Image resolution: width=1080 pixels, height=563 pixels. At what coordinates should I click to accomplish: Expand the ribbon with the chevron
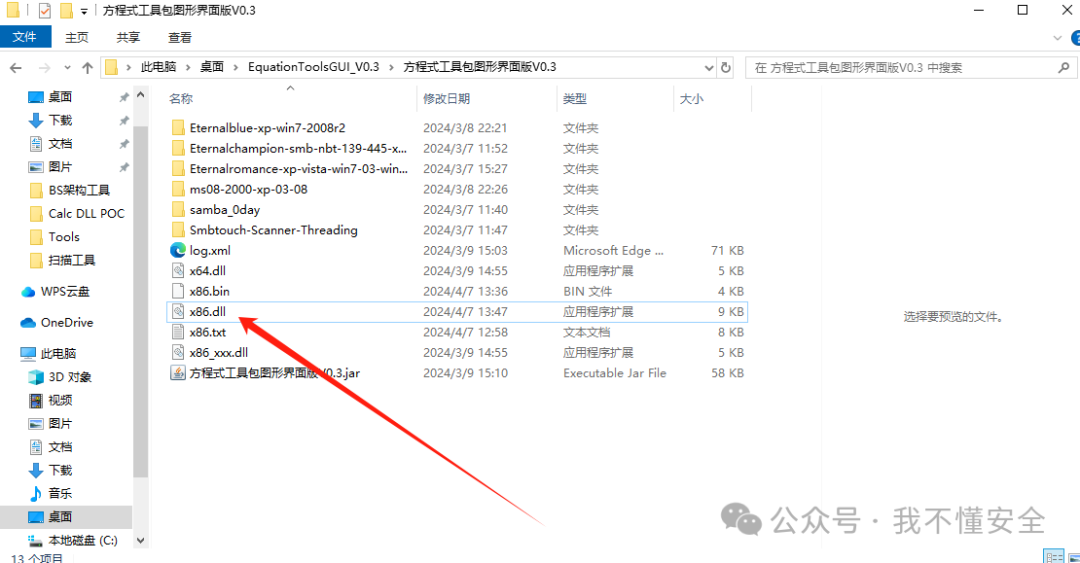coord(1057,38)
